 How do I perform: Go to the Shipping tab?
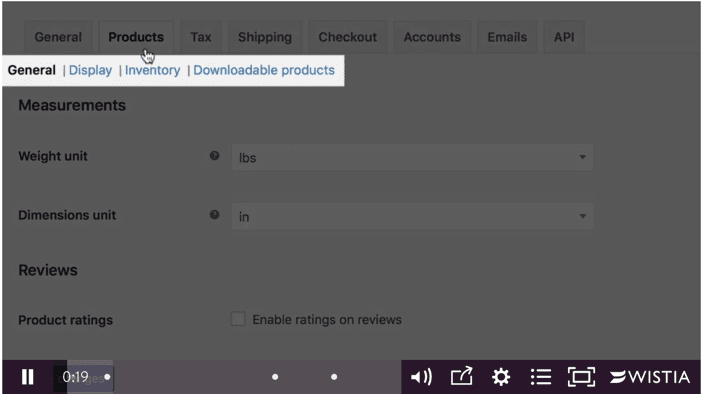click(265, 37)
